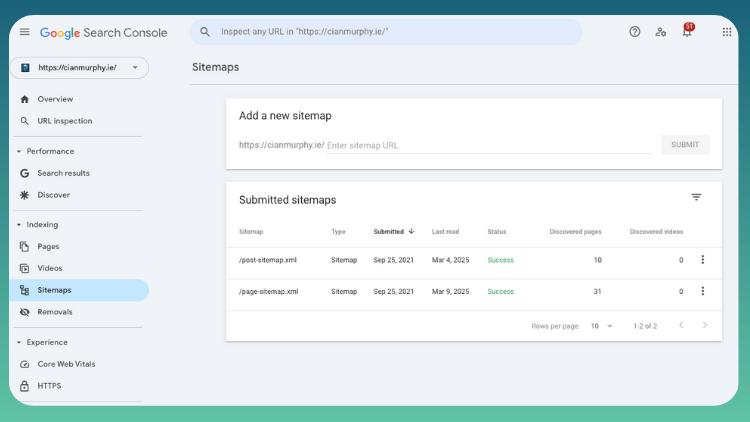This screenshot has height=422, width=750.
Task: Open more options for /post-sitemap.xml
Action: point(702,260)
